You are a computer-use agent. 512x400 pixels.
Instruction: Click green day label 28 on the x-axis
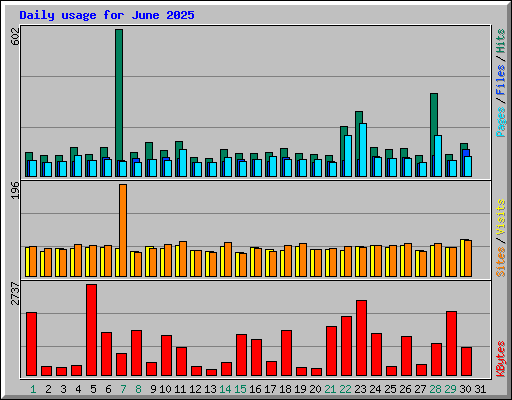[435, 389]
